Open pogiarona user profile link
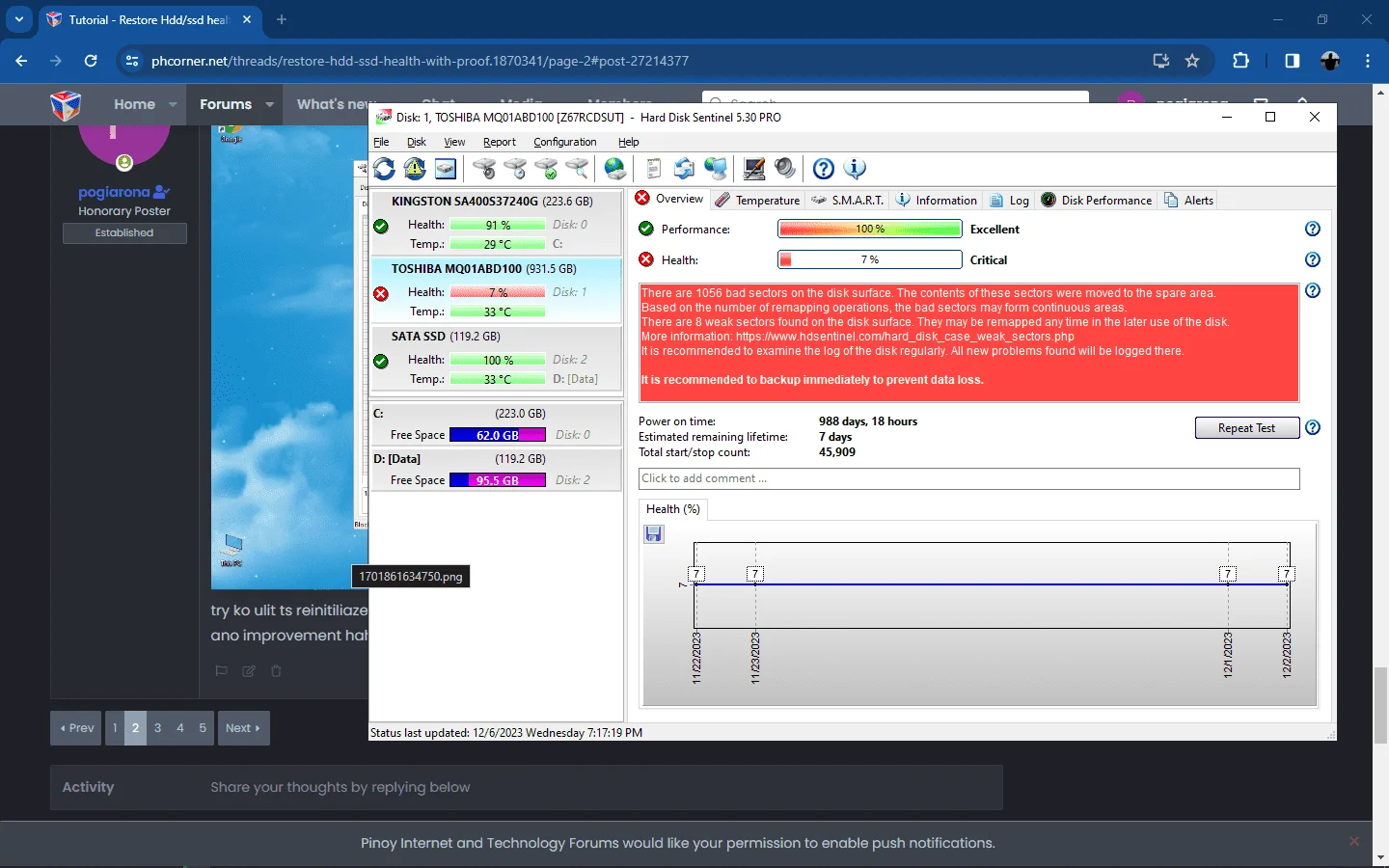Viewport: 1389px width, 868px height. click(114, 192)
